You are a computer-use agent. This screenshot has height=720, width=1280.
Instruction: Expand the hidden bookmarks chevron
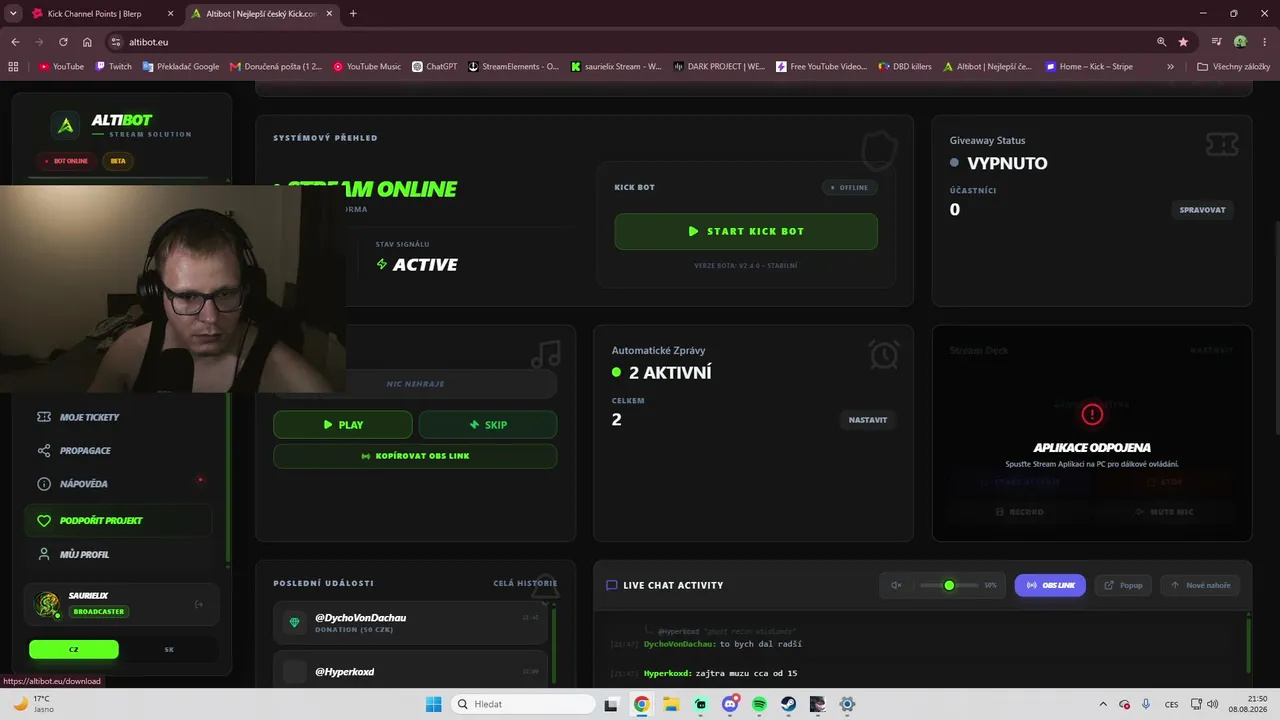pyautogui.click(x=1170, y=67)
